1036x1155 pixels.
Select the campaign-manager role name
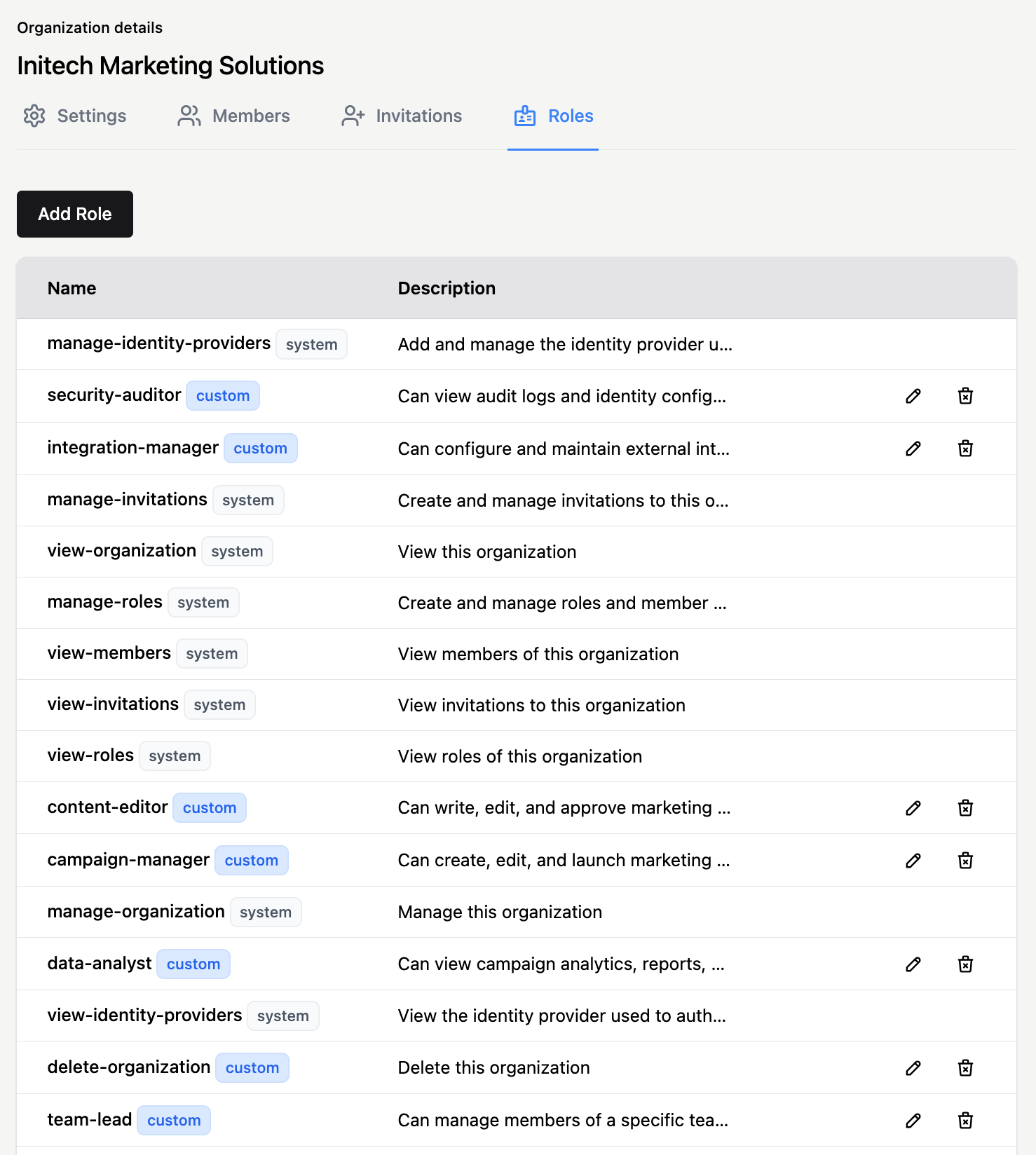tap(128, 860)
